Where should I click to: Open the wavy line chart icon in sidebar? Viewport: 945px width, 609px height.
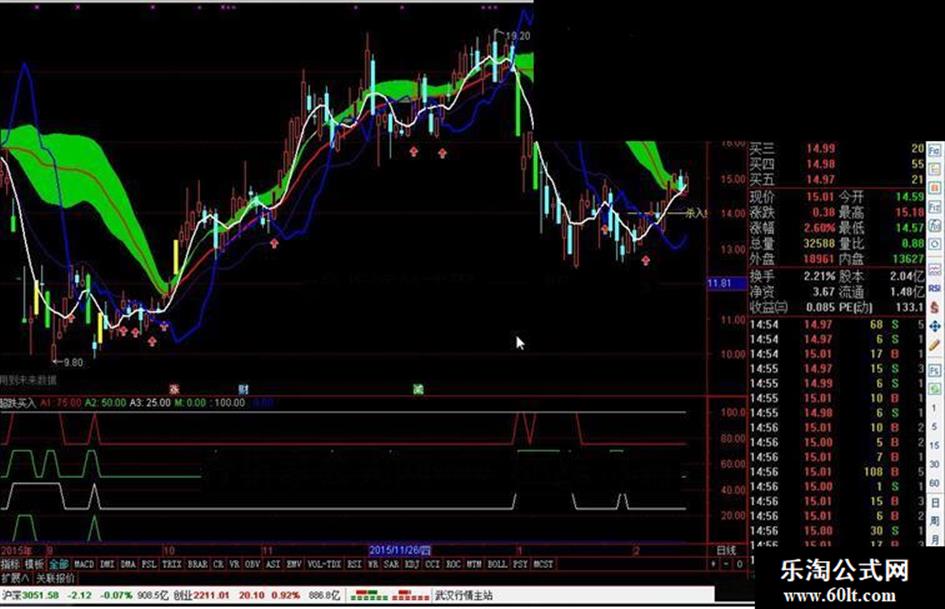(934, 268)
